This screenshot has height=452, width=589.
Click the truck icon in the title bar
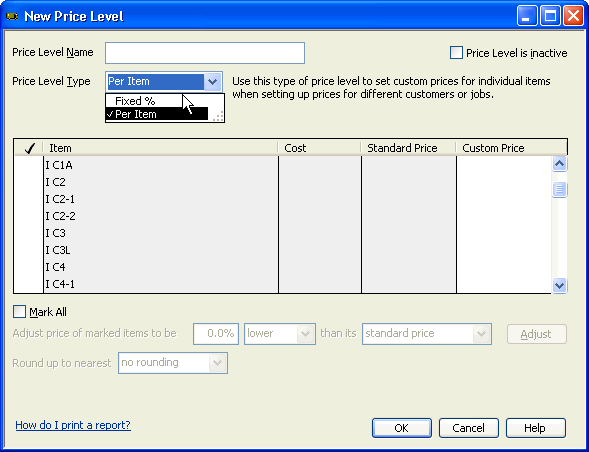(12, 17)
